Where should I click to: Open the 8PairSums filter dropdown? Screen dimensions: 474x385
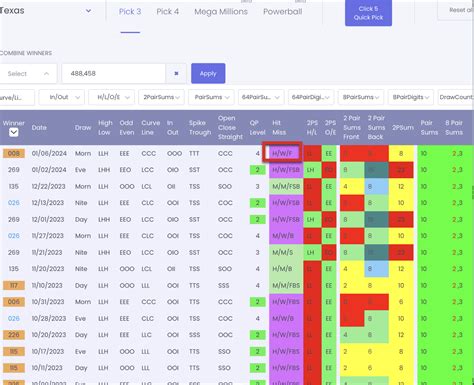361,97
